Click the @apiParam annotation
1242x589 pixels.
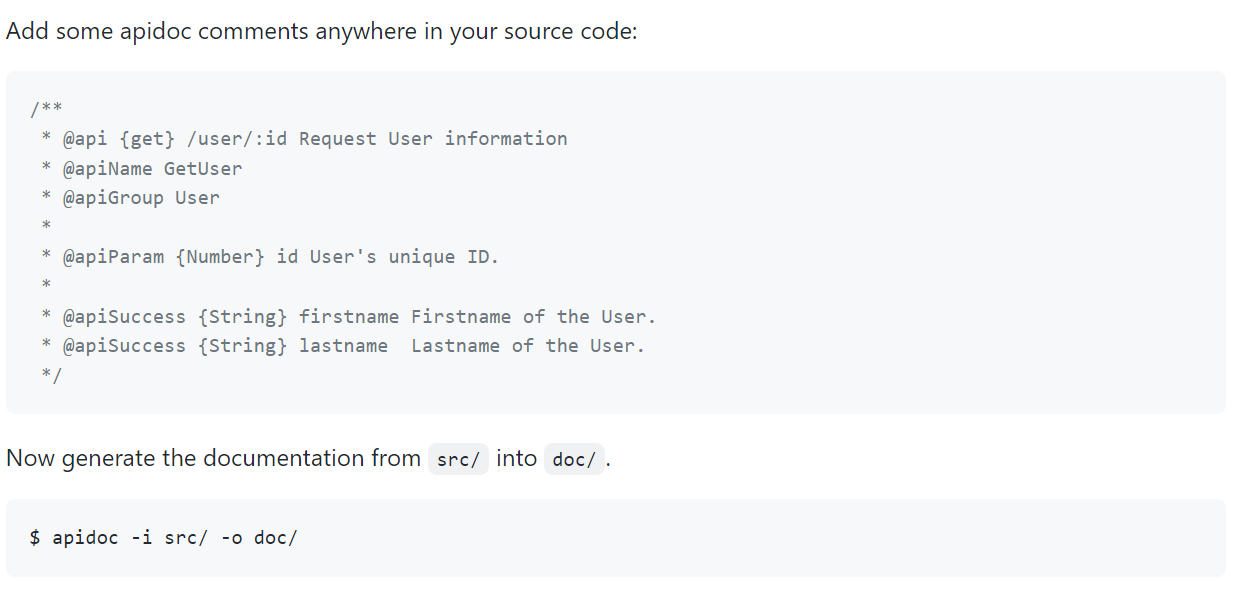[x=113, y=257]
